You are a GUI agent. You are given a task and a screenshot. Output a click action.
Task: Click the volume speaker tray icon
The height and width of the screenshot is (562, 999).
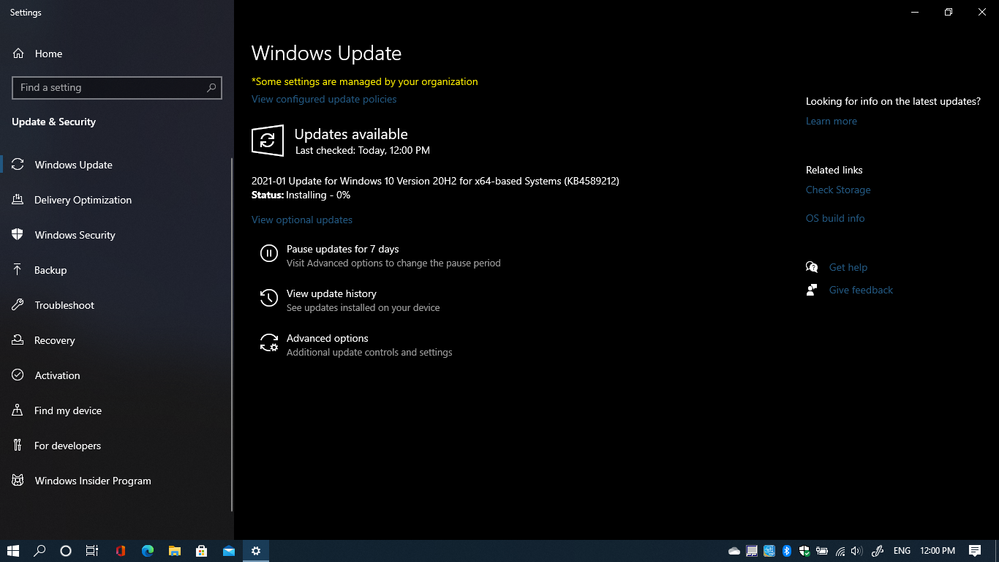tap(856, 551)
